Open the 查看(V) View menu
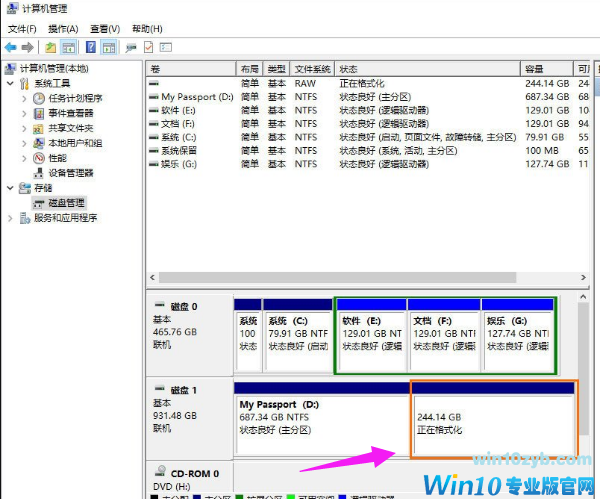 tap(105, 29)
